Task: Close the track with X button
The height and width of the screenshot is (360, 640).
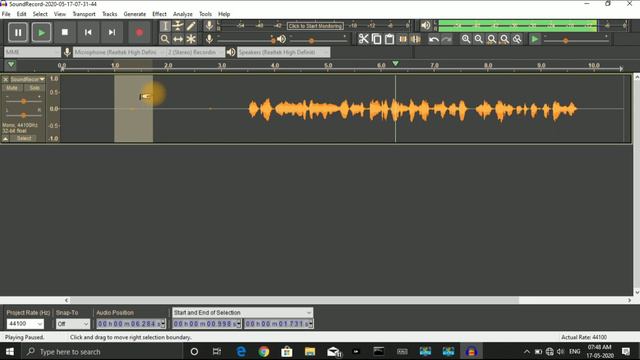Action: point(5,79)
